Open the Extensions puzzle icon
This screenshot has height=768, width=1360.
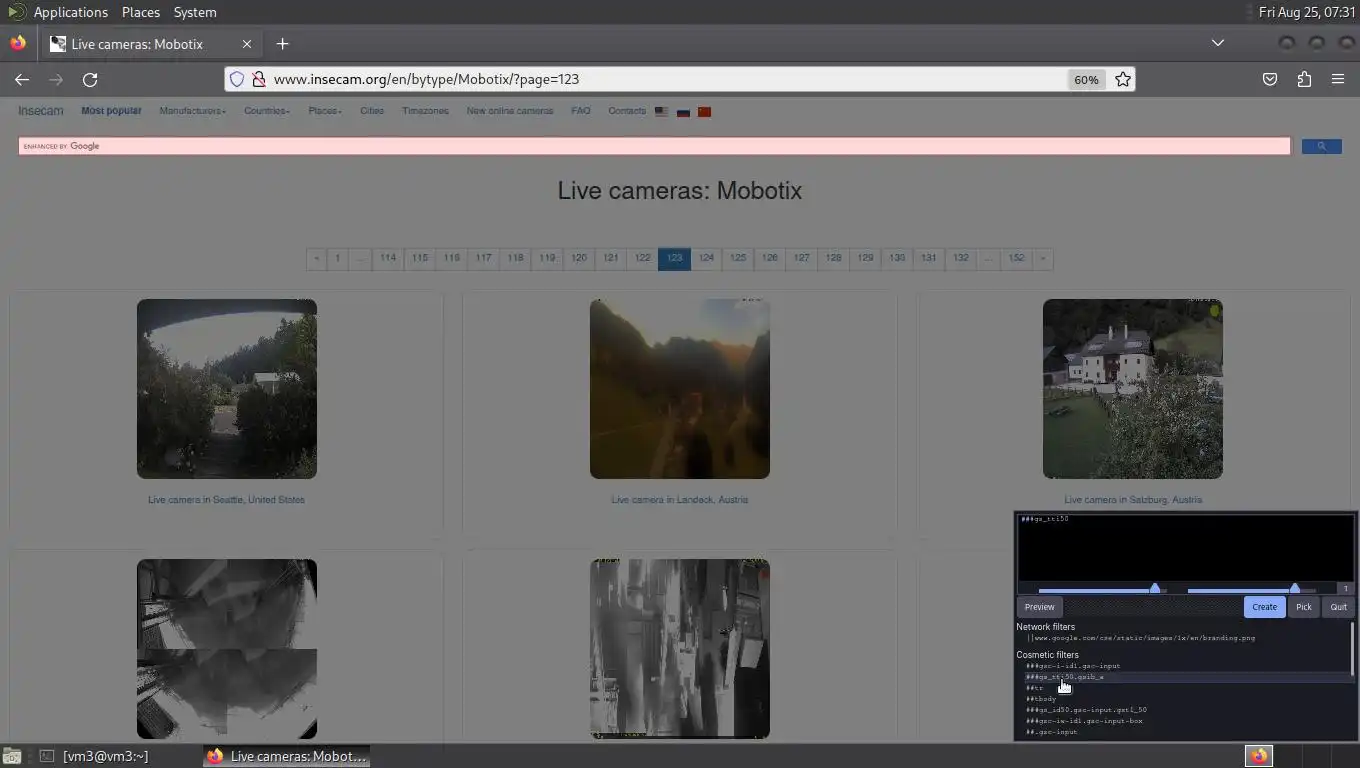pos(1304,79)
